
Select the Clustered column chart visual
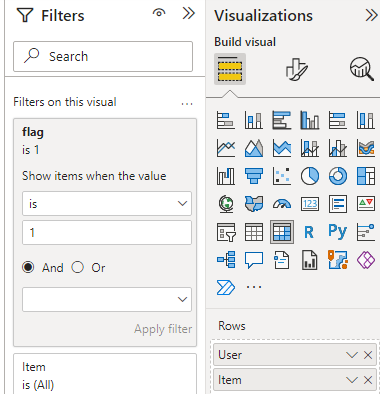click(x=310, y=120)
